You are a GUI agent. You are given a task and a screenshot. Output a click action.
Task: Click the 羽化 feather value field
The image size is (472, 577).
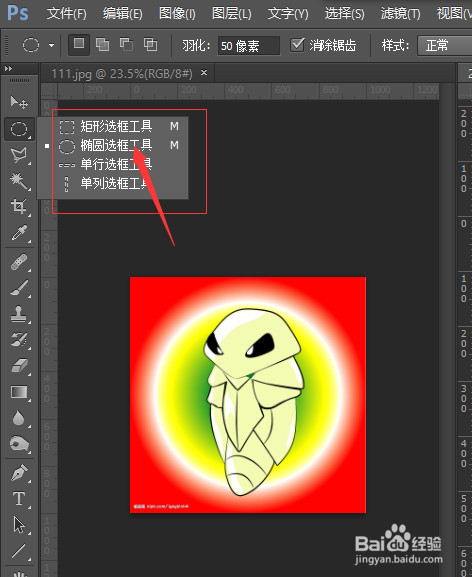[x=248, y=46]
